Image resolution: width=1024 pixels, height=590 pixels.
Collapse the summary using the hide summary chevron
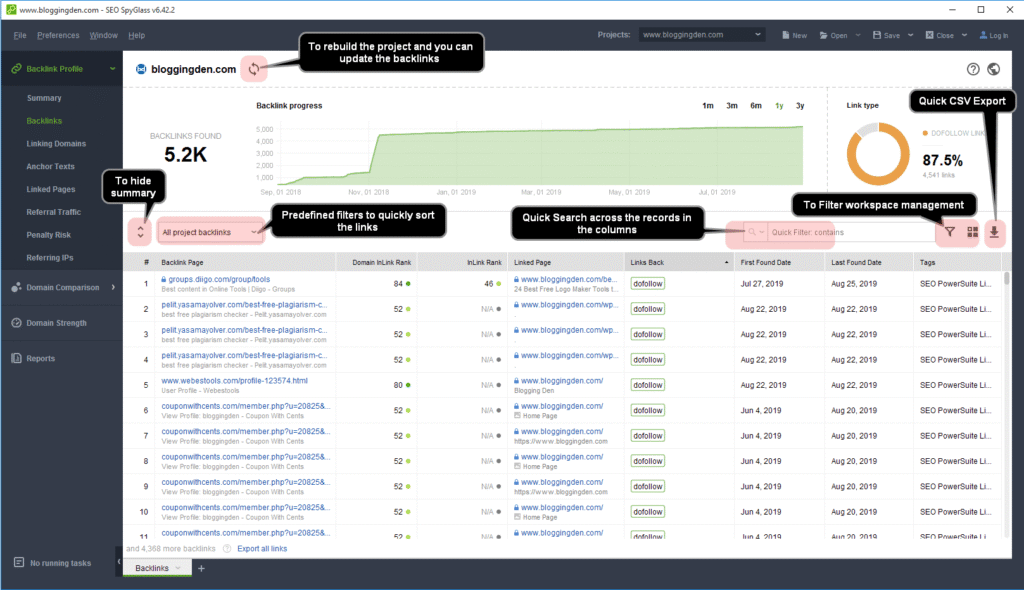(139, 230)
